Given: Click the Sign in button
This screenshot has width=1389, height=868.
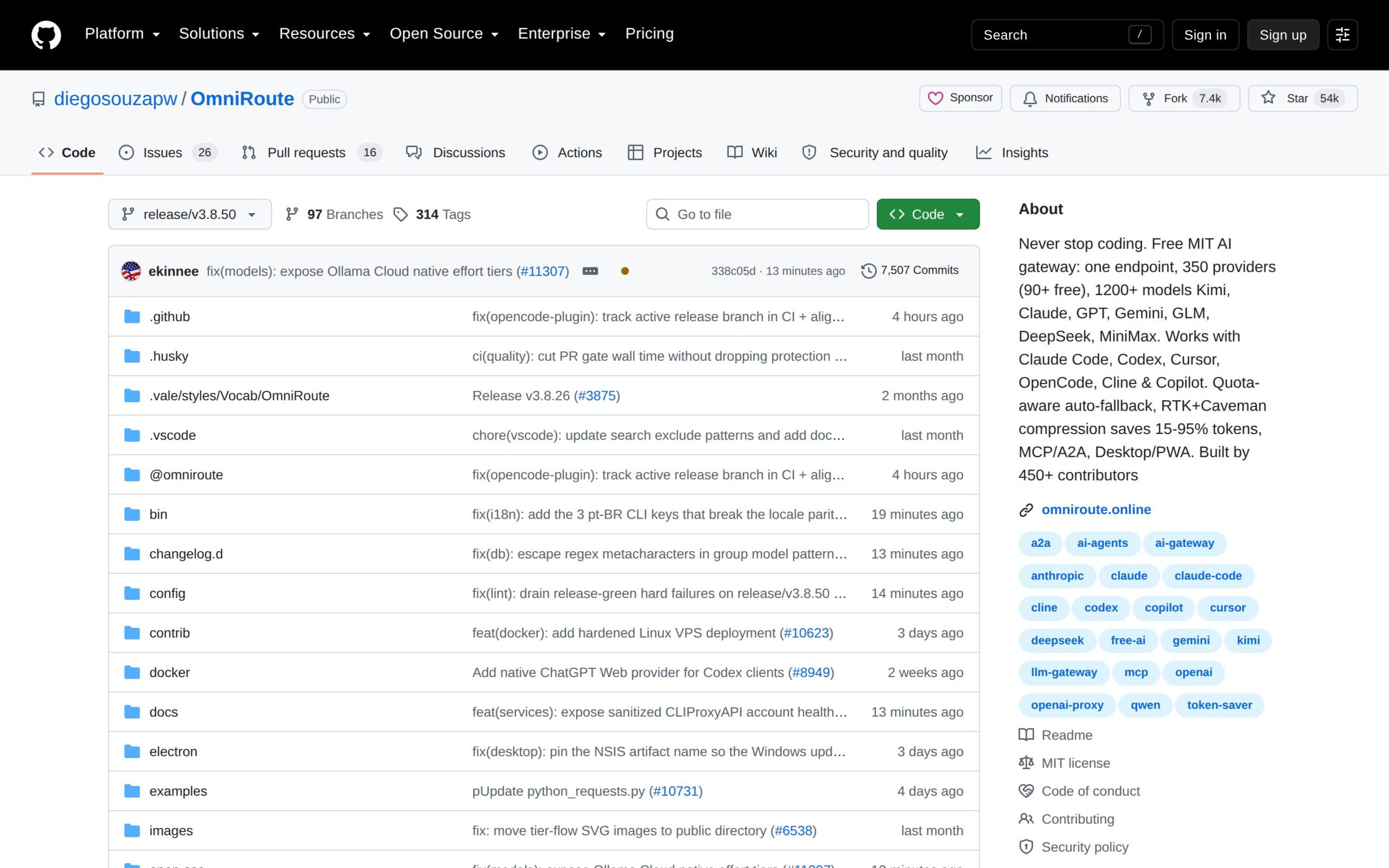Looking at the screenshot, I should [1205, 35].
